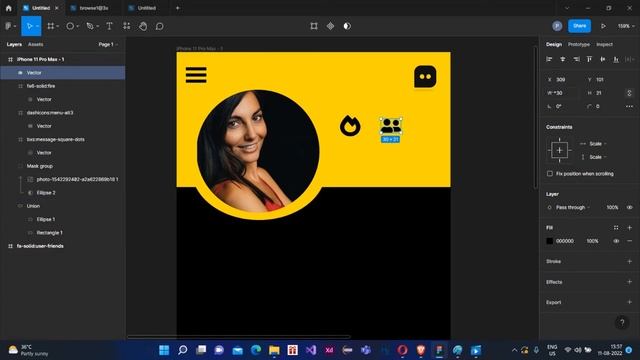640x360 pixels.
Task: Click Align top icon
Action: point(589,59)
